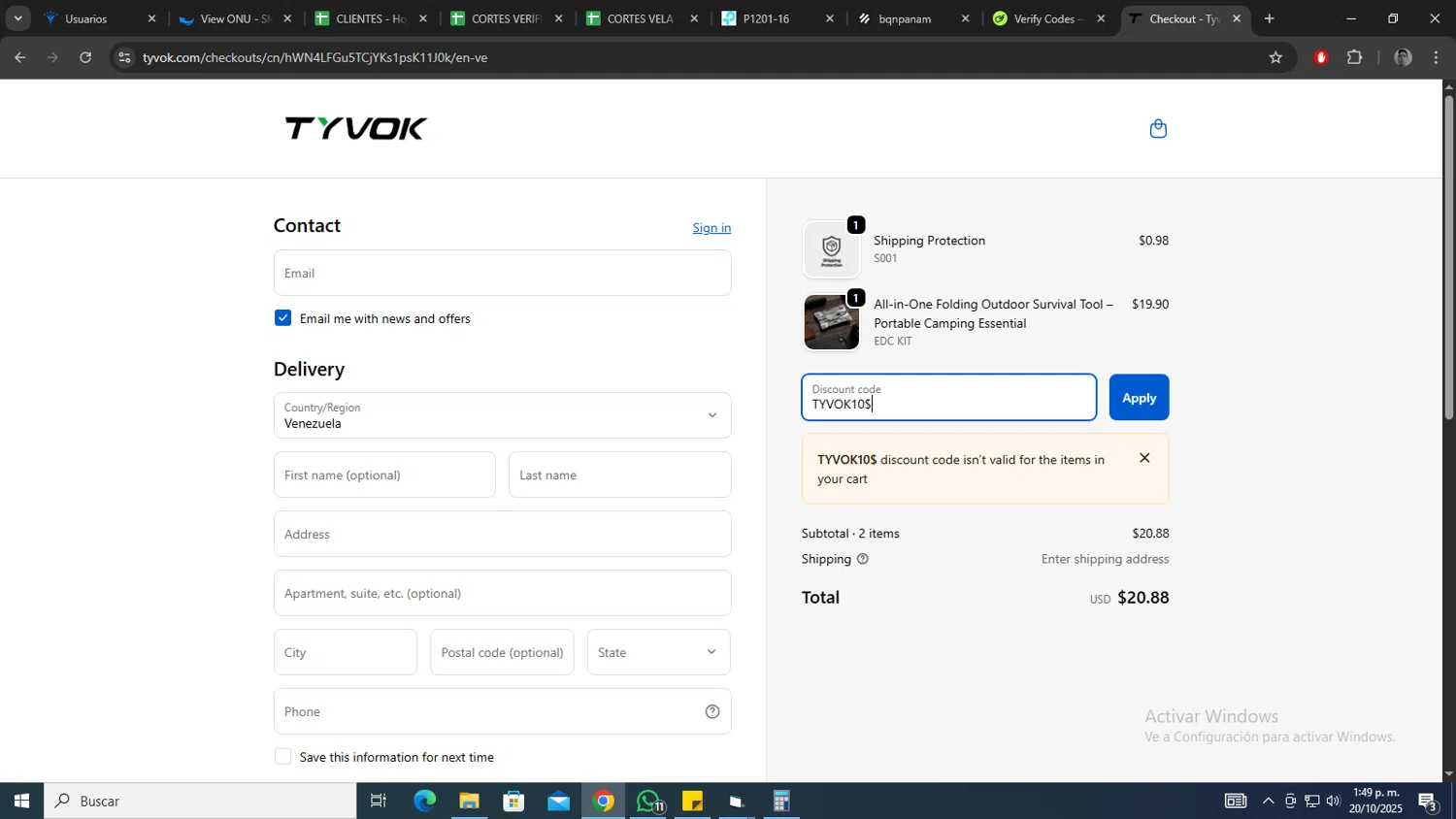View site information icon in address bar
The height and width of the screenshot is (819, 1456).
coord(123,57)
